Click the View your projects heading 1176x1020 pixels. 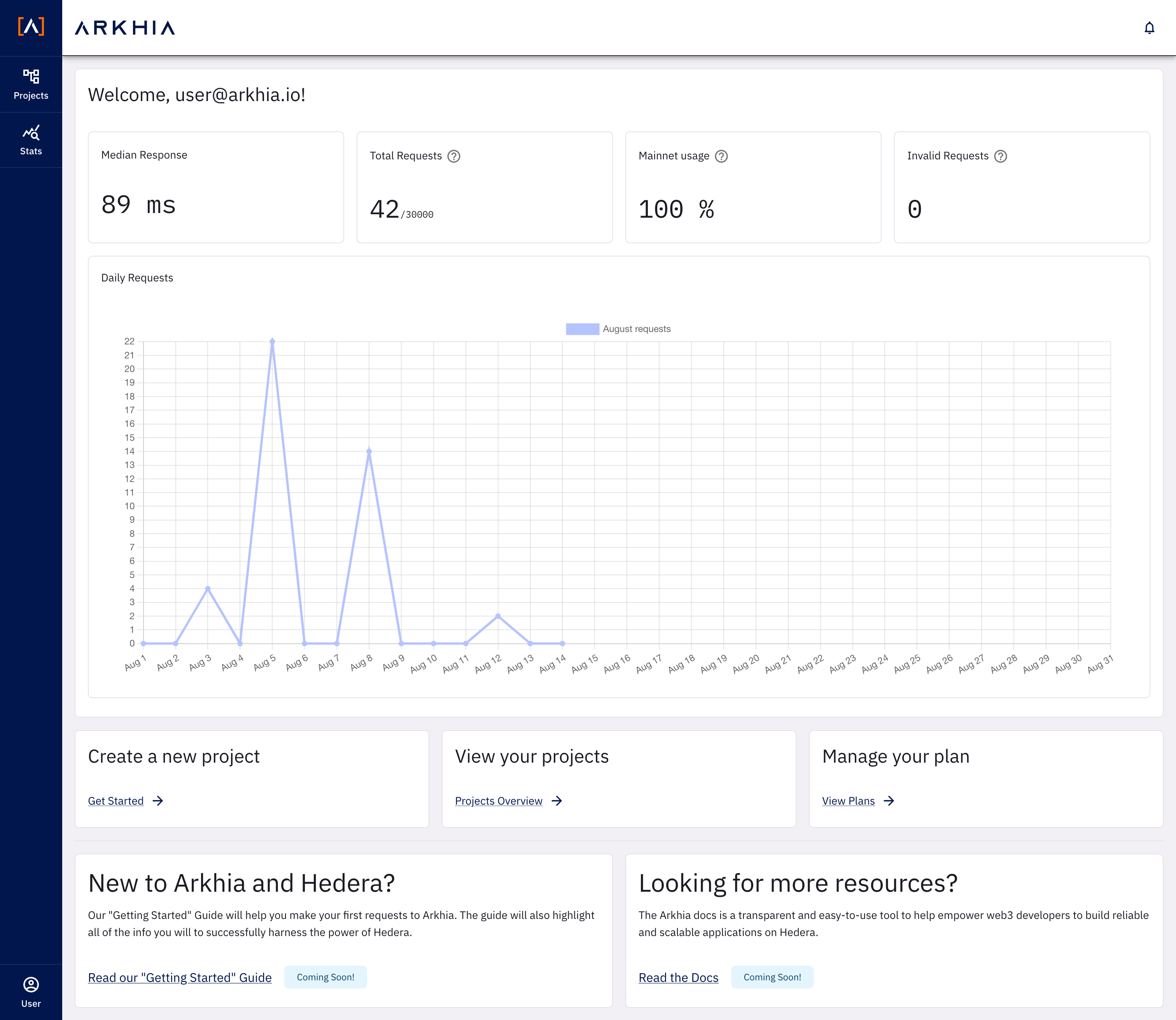pyautogui.click(x=532, y=756)
